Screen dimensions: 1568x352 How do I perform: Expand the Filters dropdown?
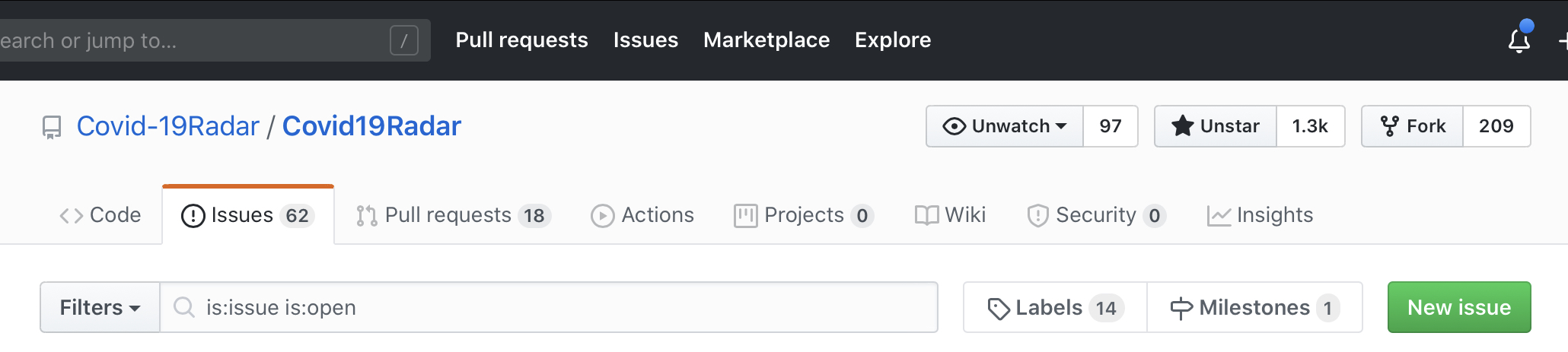tap(100, 307)
